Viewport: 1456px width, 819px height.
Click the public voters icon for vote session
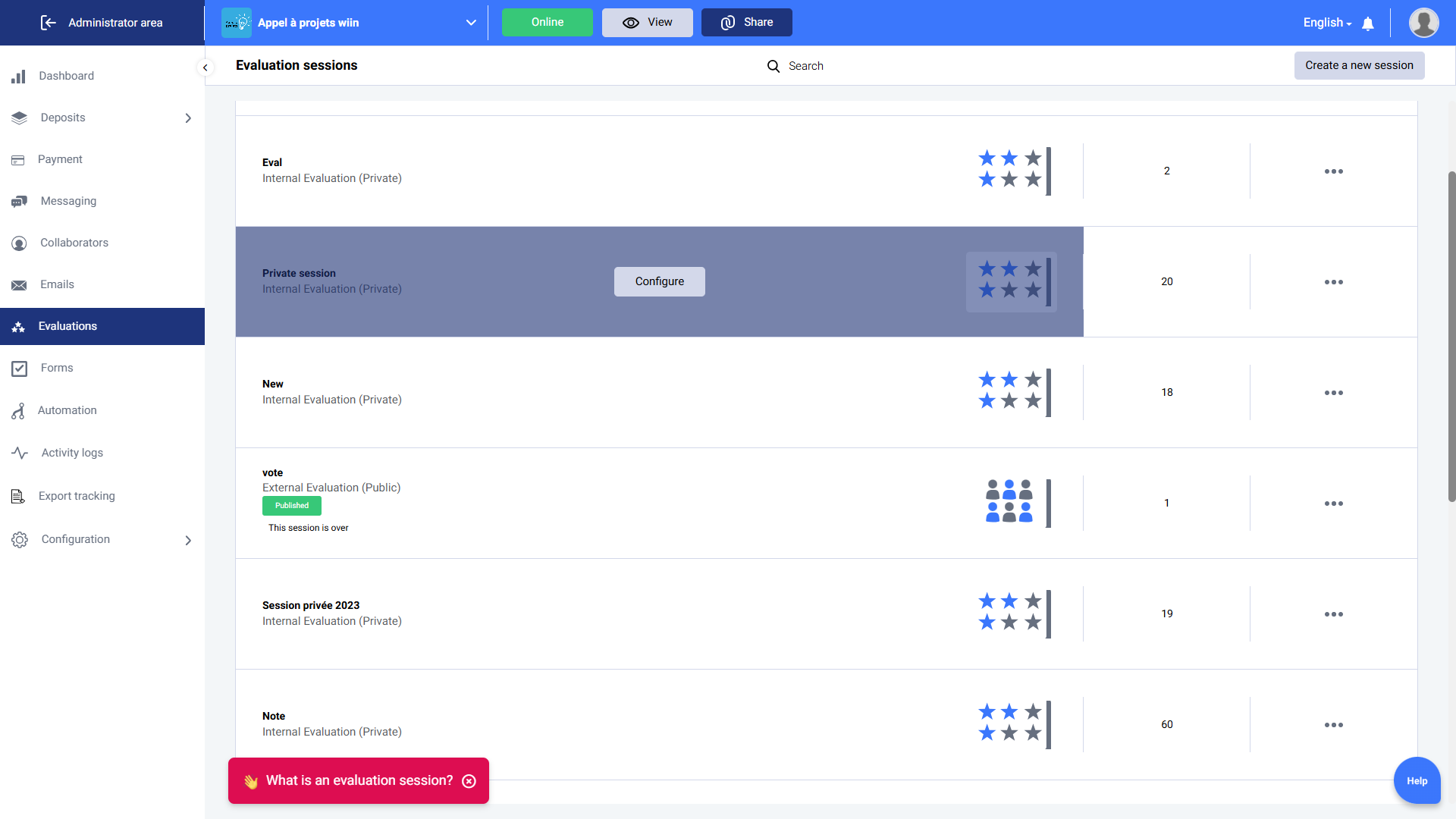point(1009,501)
